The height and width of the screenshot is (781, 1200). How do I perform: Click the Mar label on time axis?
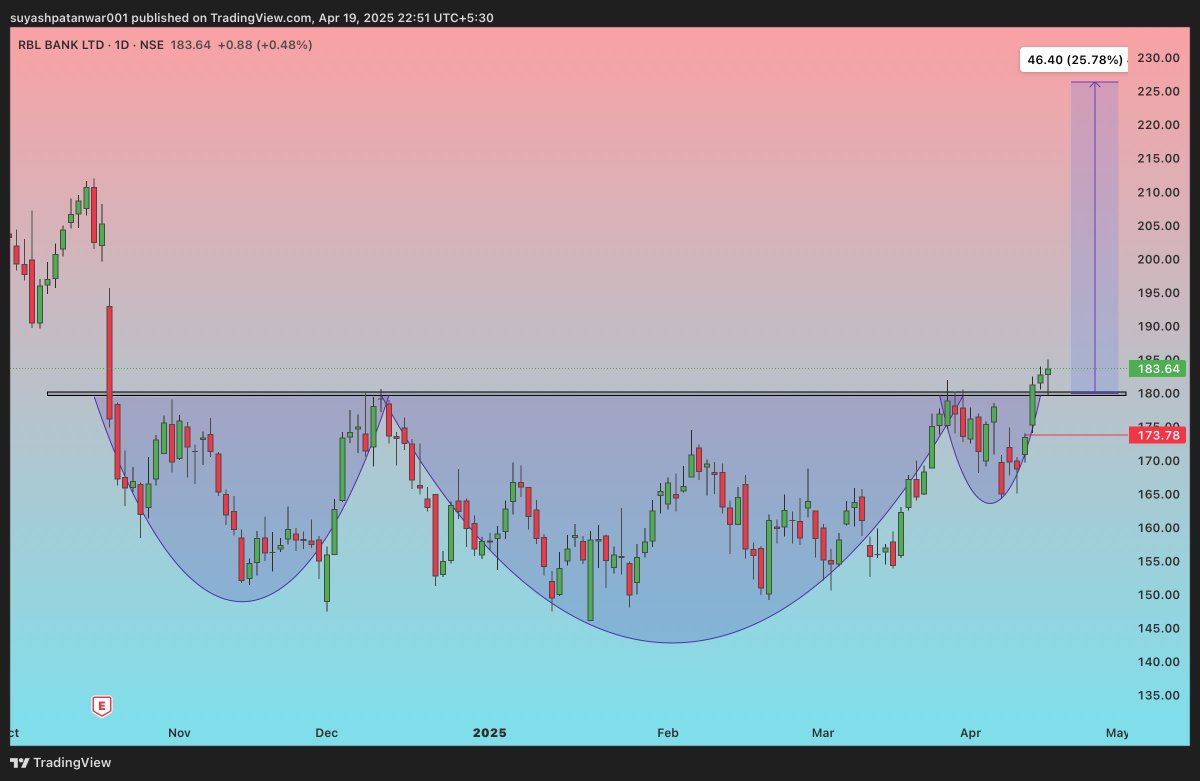click(x=823, y=733)
